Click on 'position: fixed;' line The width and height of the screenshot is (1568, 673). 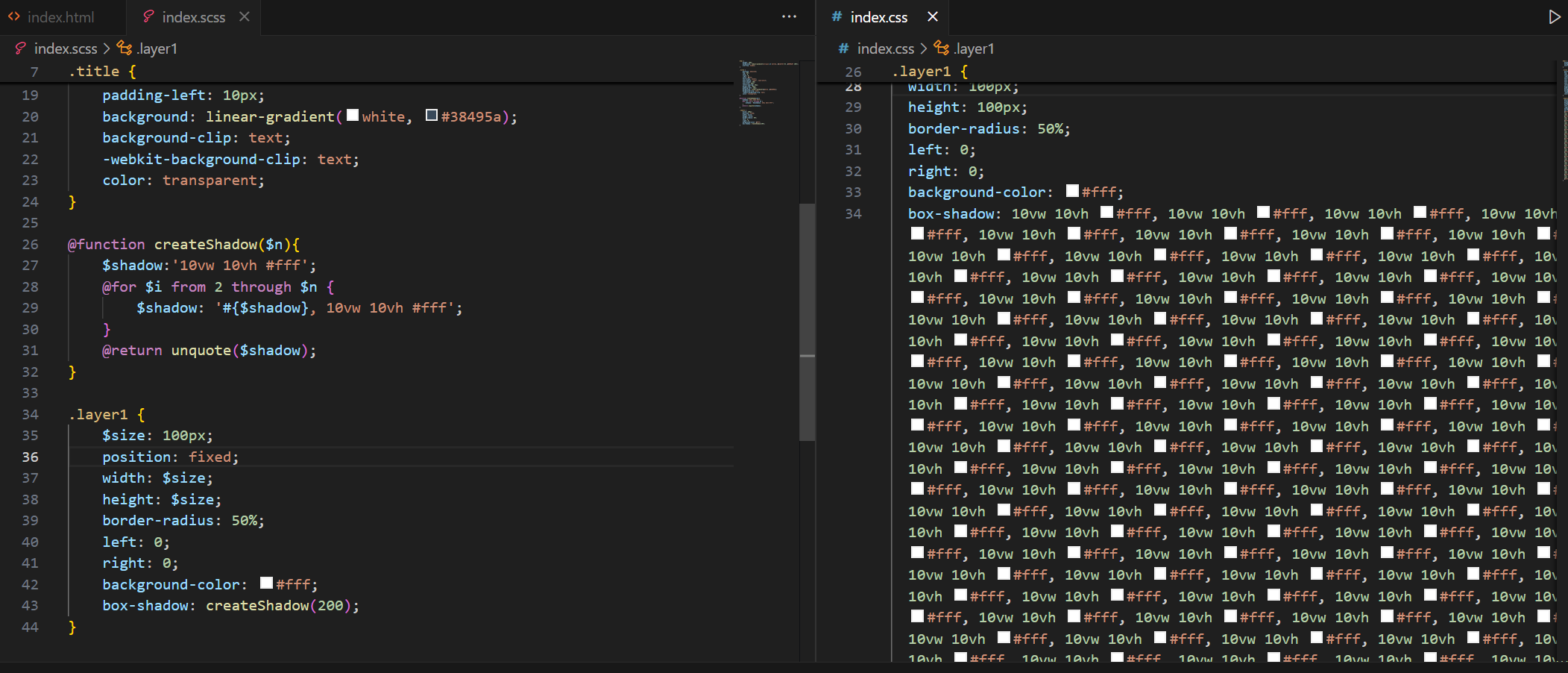[171, 457]
